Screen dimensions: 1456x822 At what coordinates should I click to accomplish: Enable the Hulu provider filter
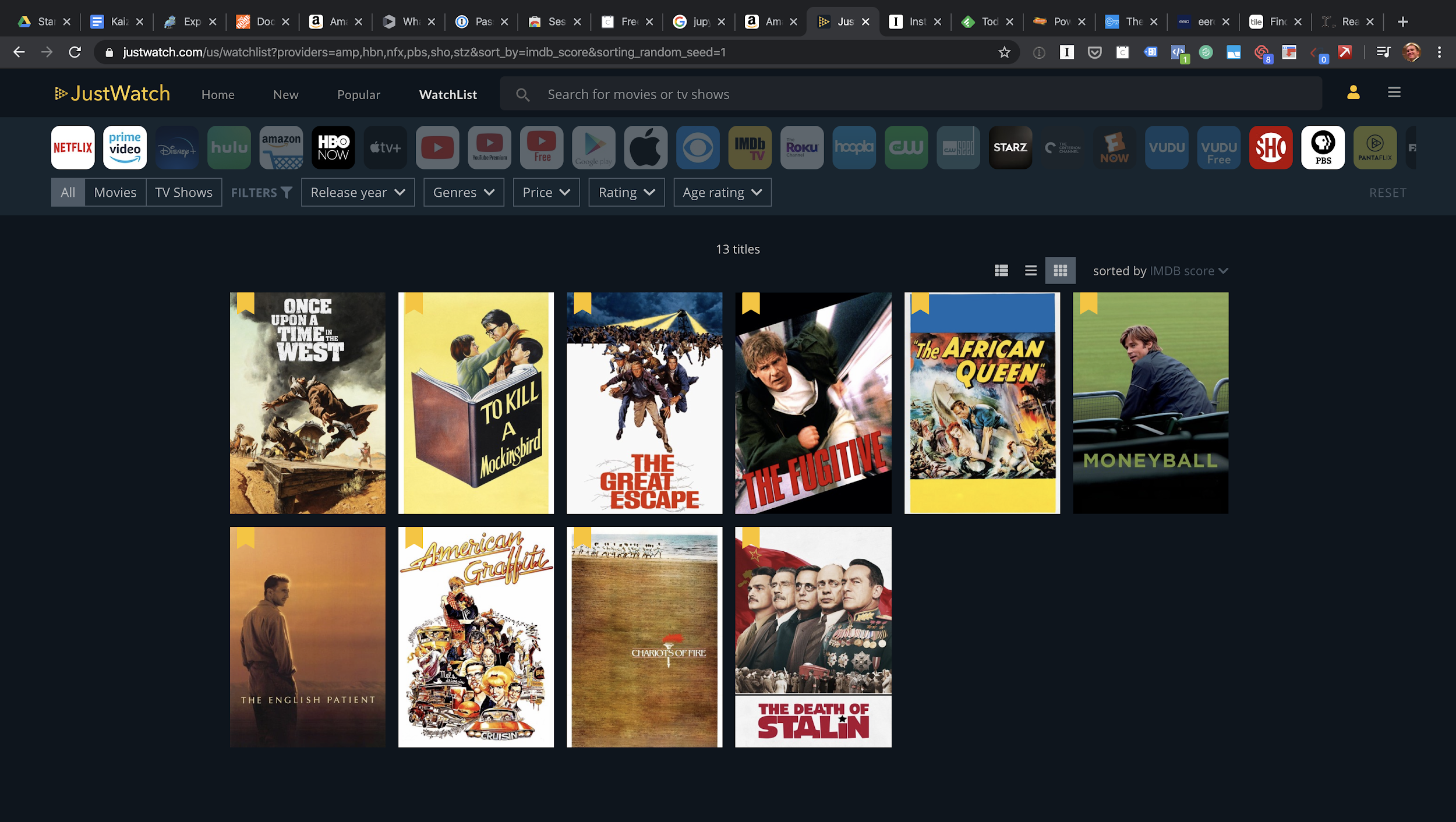click(229, 147)
